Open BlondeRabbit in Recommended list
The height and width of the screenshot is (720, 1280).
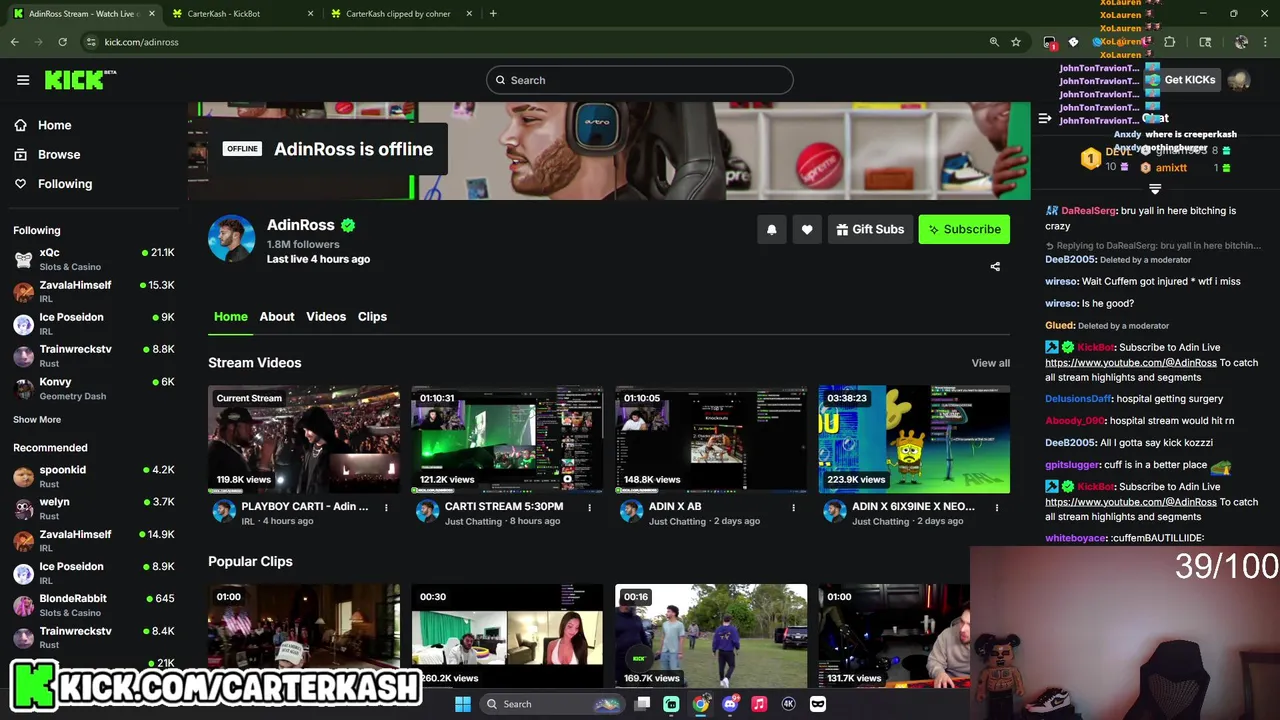(x=94, y=605)
